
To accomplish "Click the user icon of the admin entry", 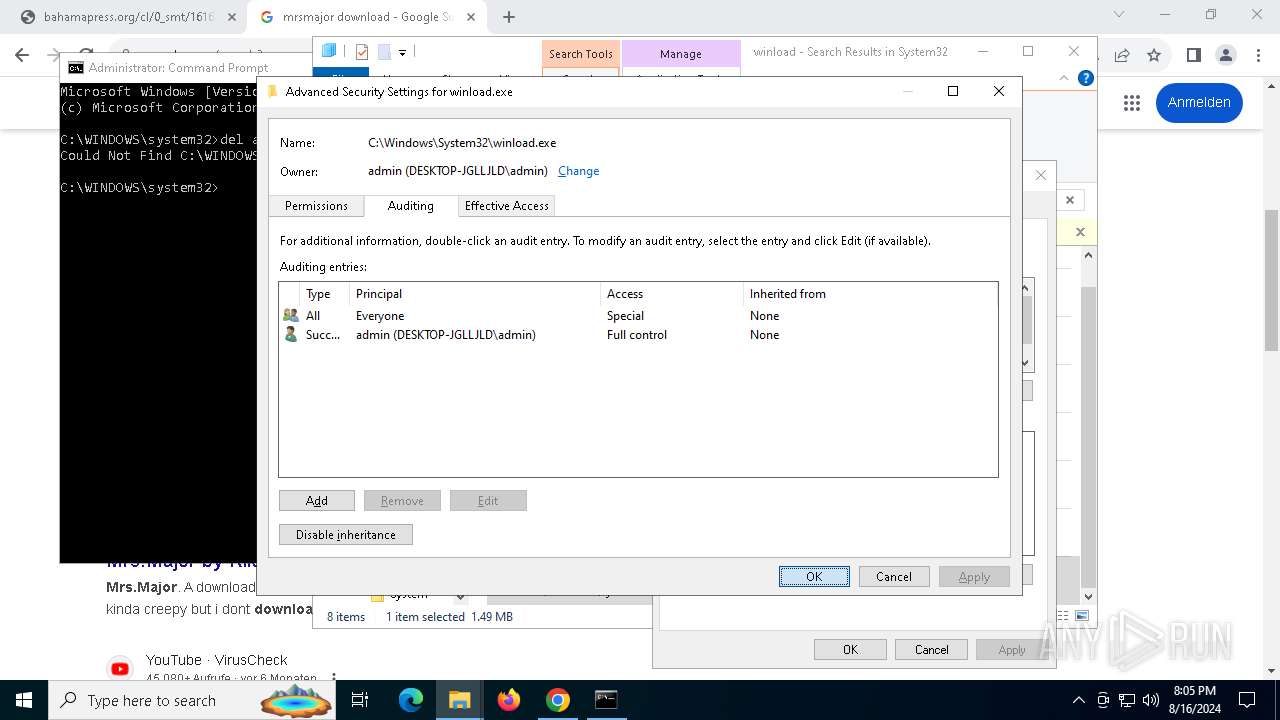I will [x=291, y=335].
